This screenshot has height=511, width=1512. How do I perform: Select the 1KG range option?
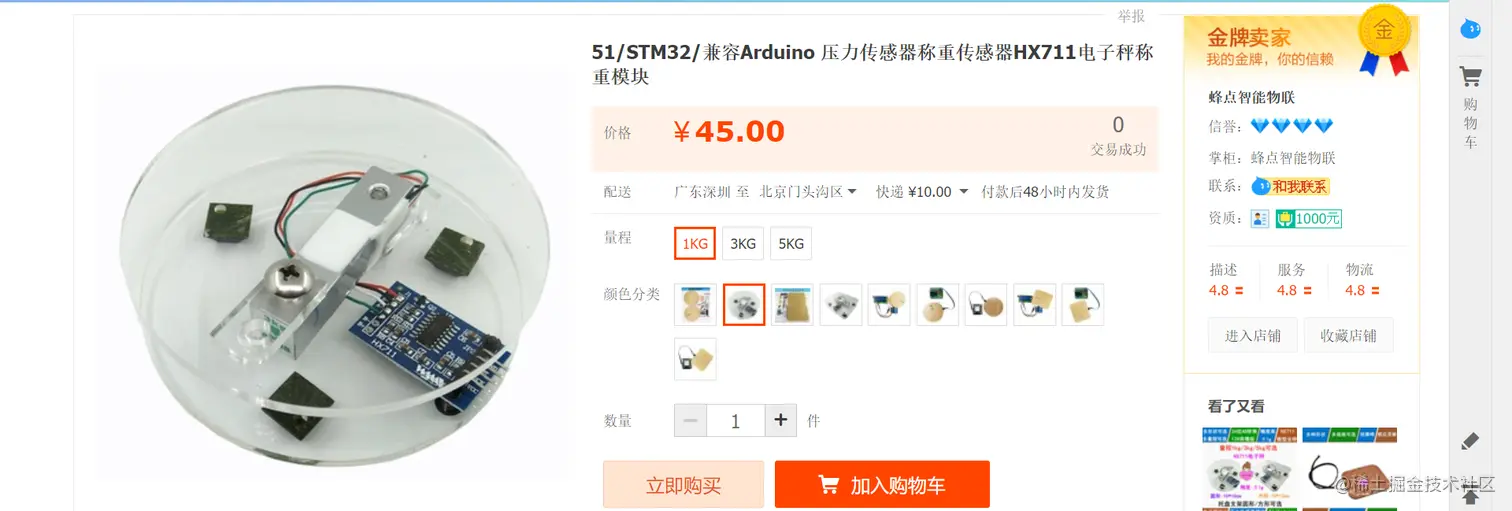(695, 243)
